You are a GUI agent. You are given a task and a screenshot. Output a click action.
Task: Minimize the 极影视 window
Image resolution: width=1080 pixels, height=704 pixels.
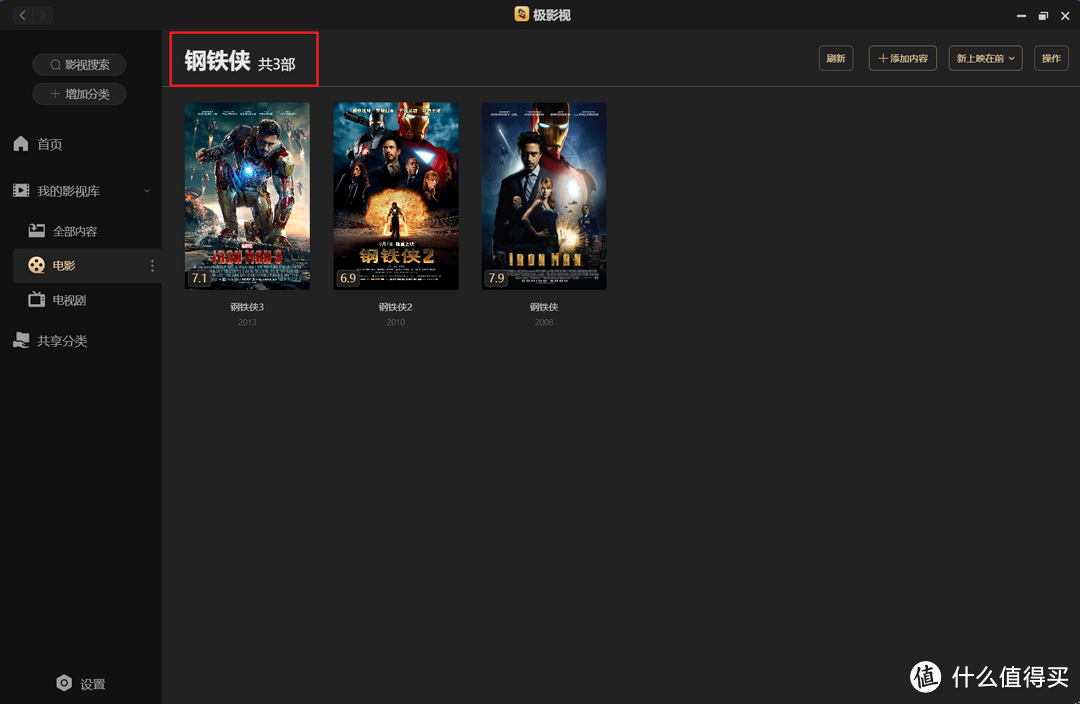pos(1021,15)
